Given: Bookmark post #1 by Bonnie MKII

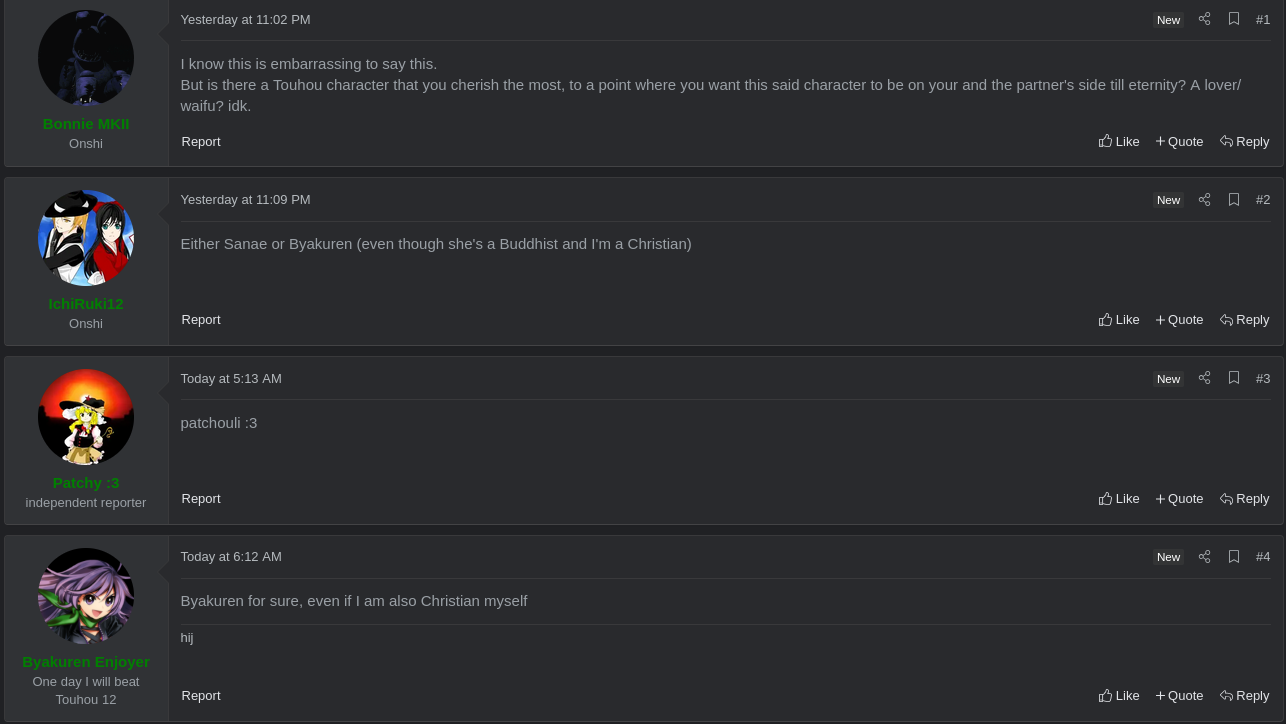Looking at the screenshot, I should [1234, 19].
